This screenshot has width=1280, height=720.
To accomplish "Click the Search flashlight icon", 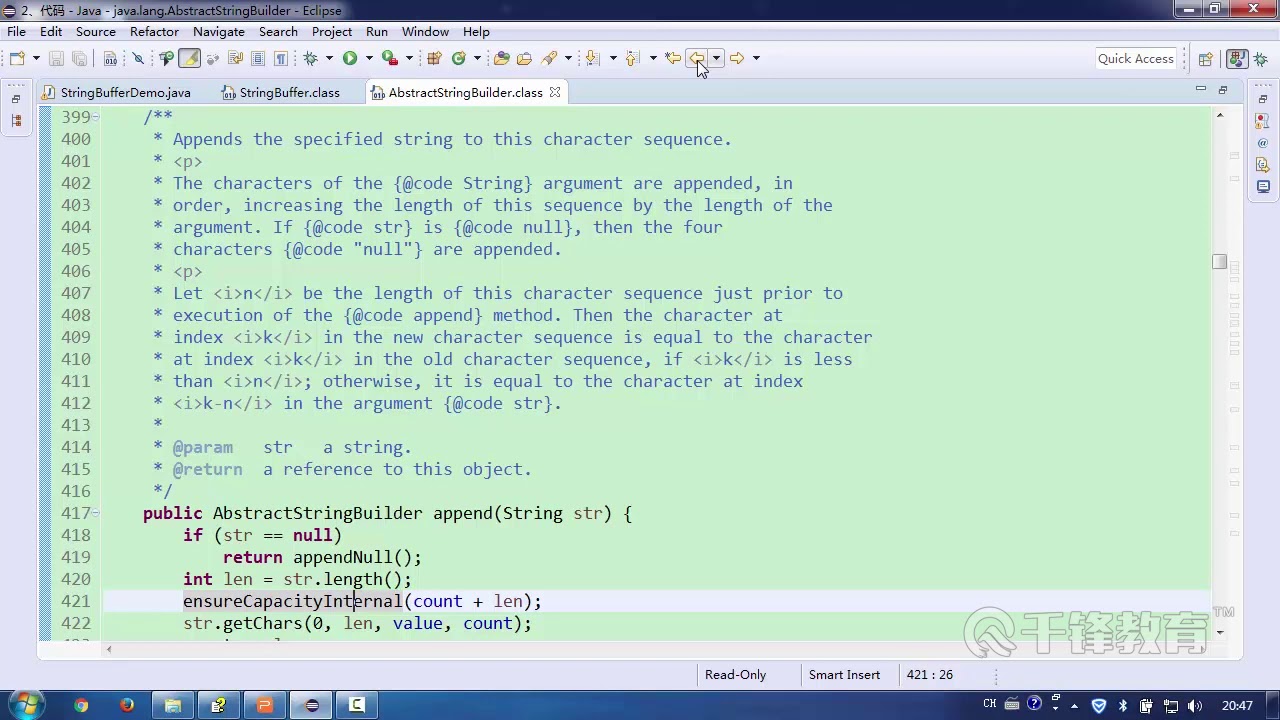I will coord(549,58).
